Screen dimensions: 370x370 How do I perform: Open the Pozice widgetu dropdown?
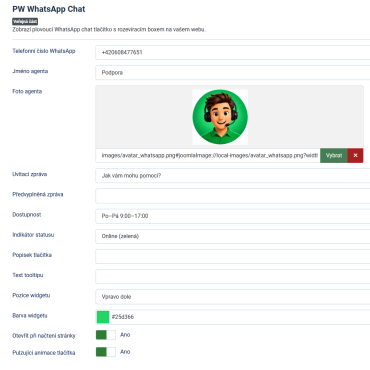(233, 297)
